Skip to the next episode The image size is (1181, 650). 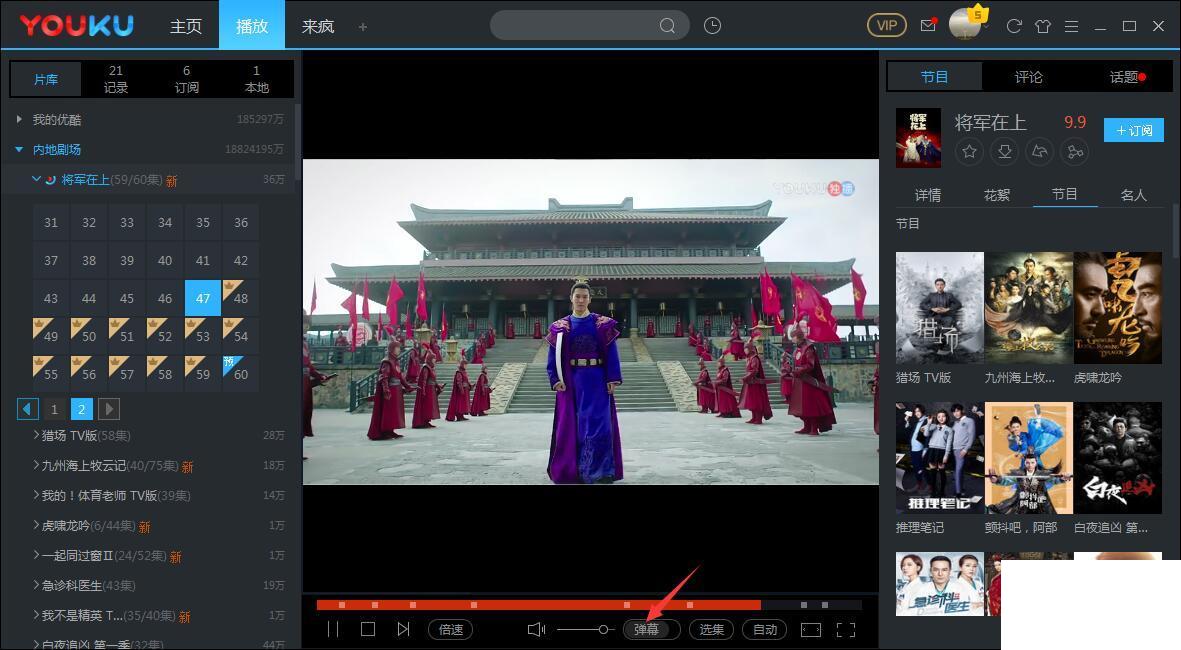(403, 629)
